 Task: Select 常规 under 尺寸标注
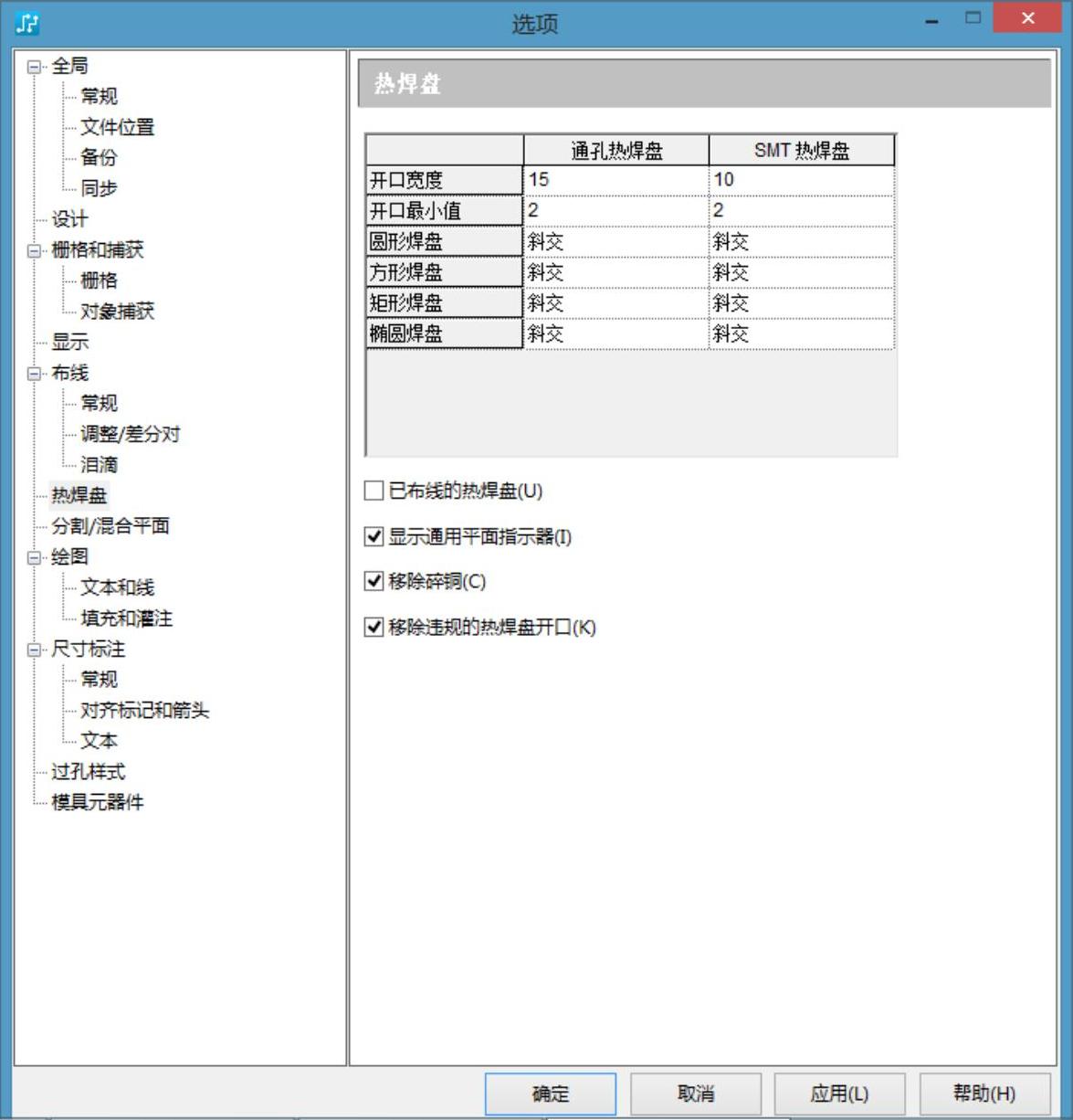99,680
